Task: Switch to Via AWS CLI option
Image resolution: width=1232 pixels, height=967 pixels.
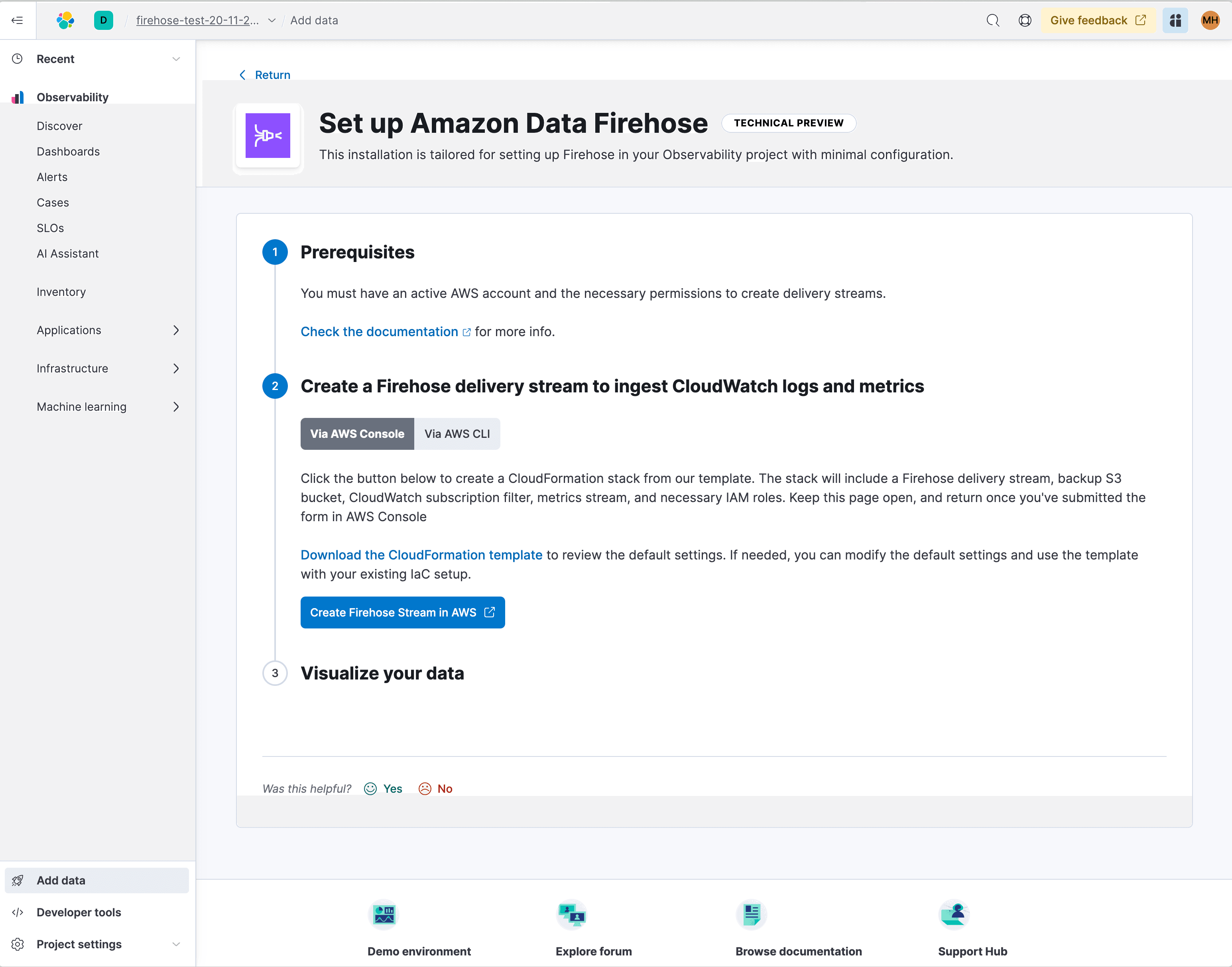Action: pos(457,434)
